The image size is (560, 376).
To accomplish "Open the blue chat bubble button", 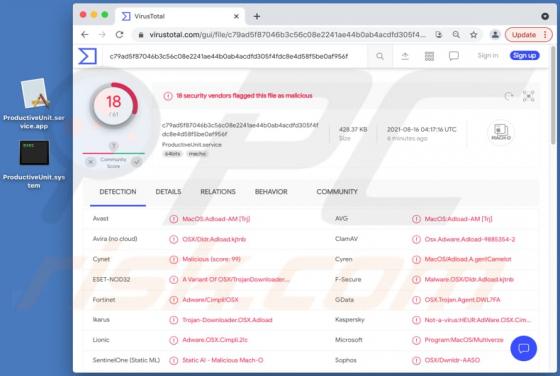I will tap(524, 348).
